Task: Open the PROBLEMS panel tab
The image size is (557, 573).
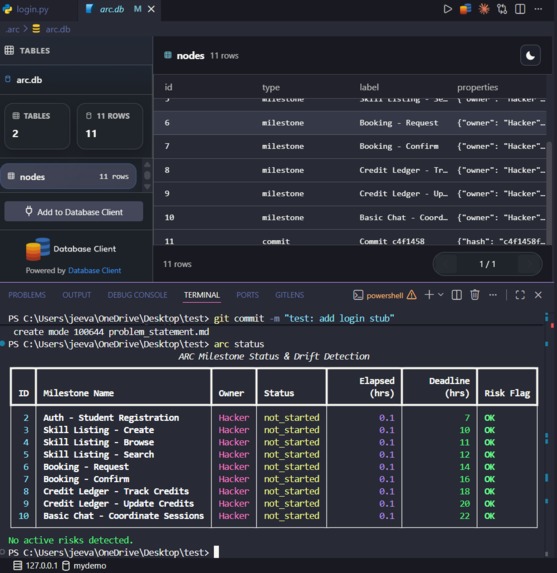Action: (x=27, y=295)
